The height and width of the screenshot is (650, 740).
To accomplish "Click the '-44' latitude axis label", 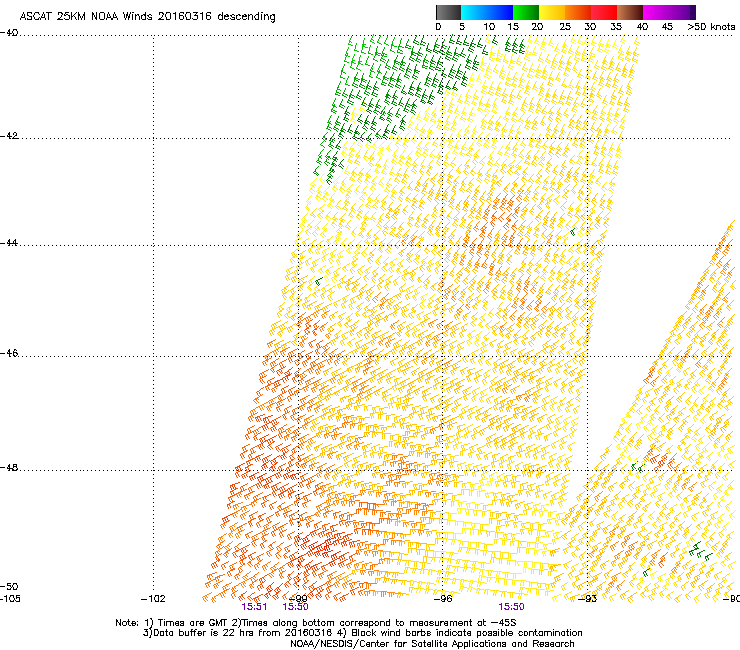I will 9,243.
